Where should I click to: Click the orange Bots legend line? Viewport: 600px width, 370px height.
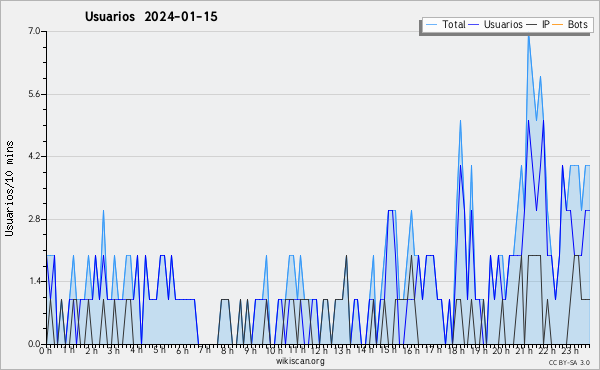558,25
